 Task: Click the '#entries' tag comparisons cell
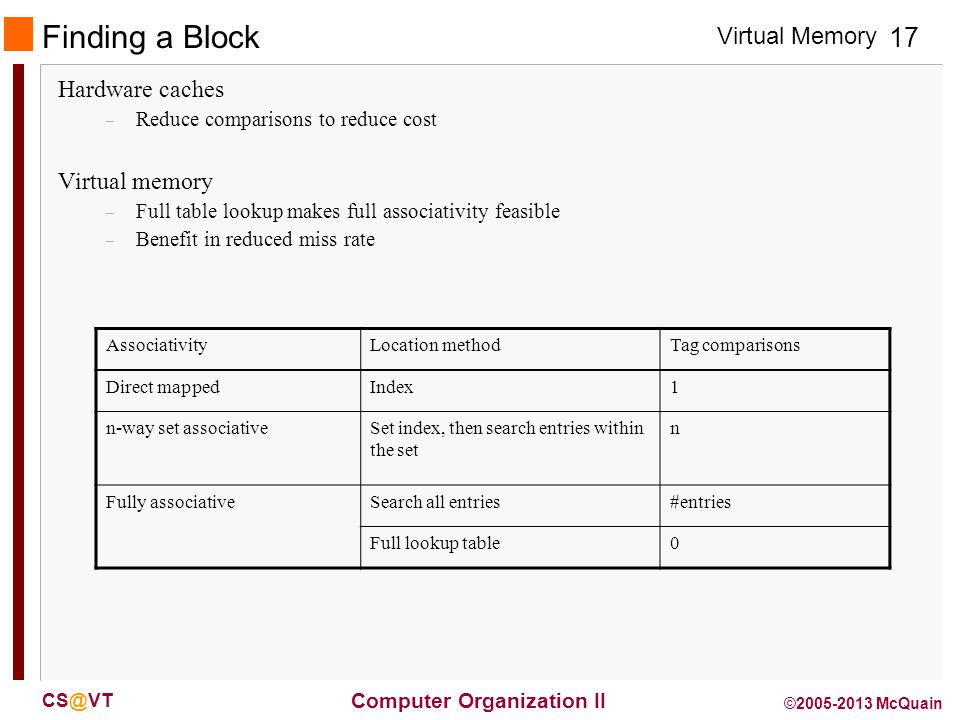coord(774,506)
